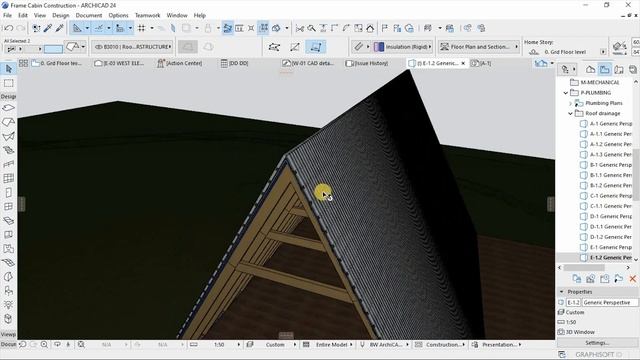Click the Pick Up Parameters eyedropper icon
This screenshot has height=360, width=640.
coord(48,28)
